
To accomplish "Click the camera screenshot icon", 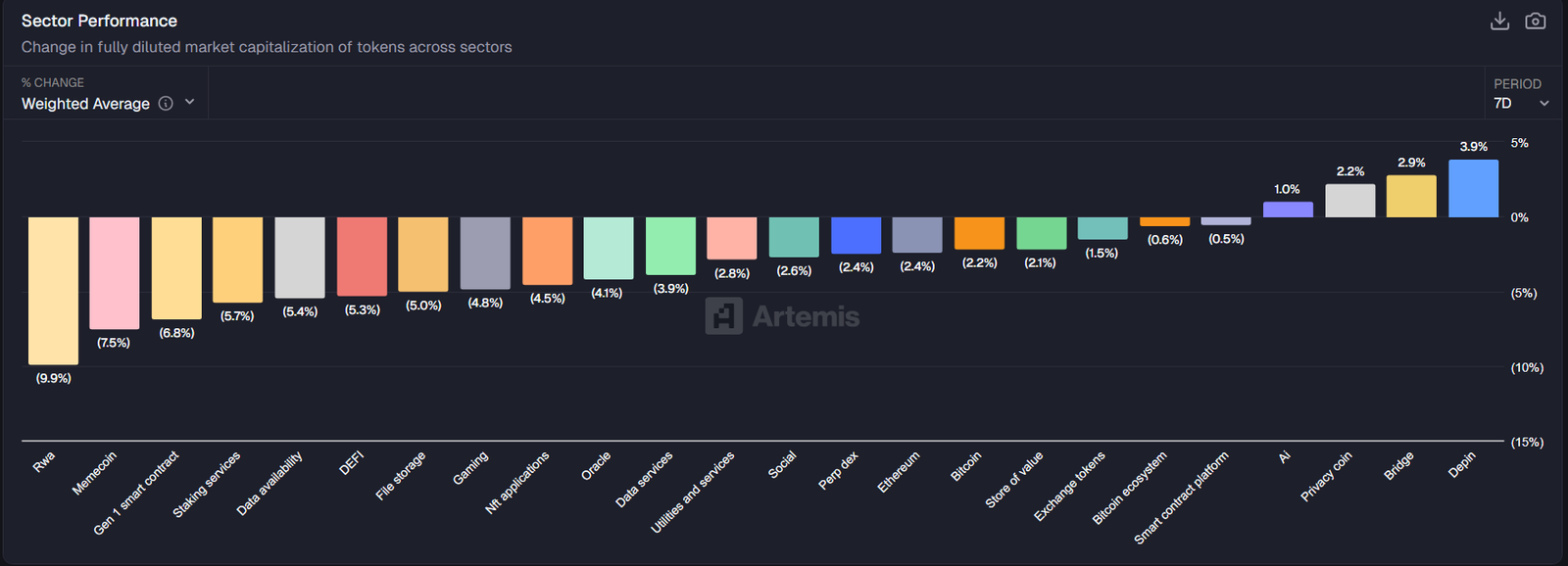I will [x=1536, y=22].
